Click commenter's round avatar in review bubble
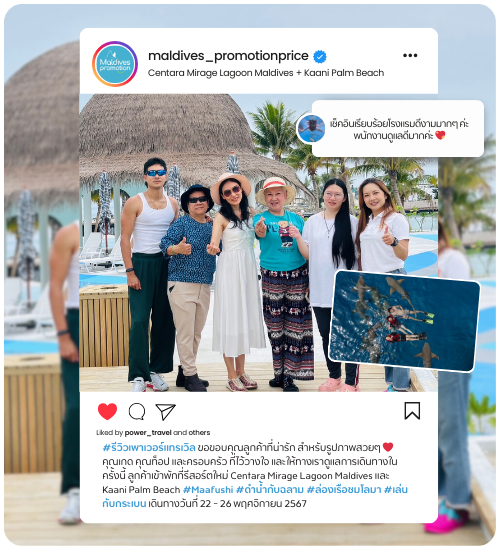 pyautogui.click(x=311, y=128)
